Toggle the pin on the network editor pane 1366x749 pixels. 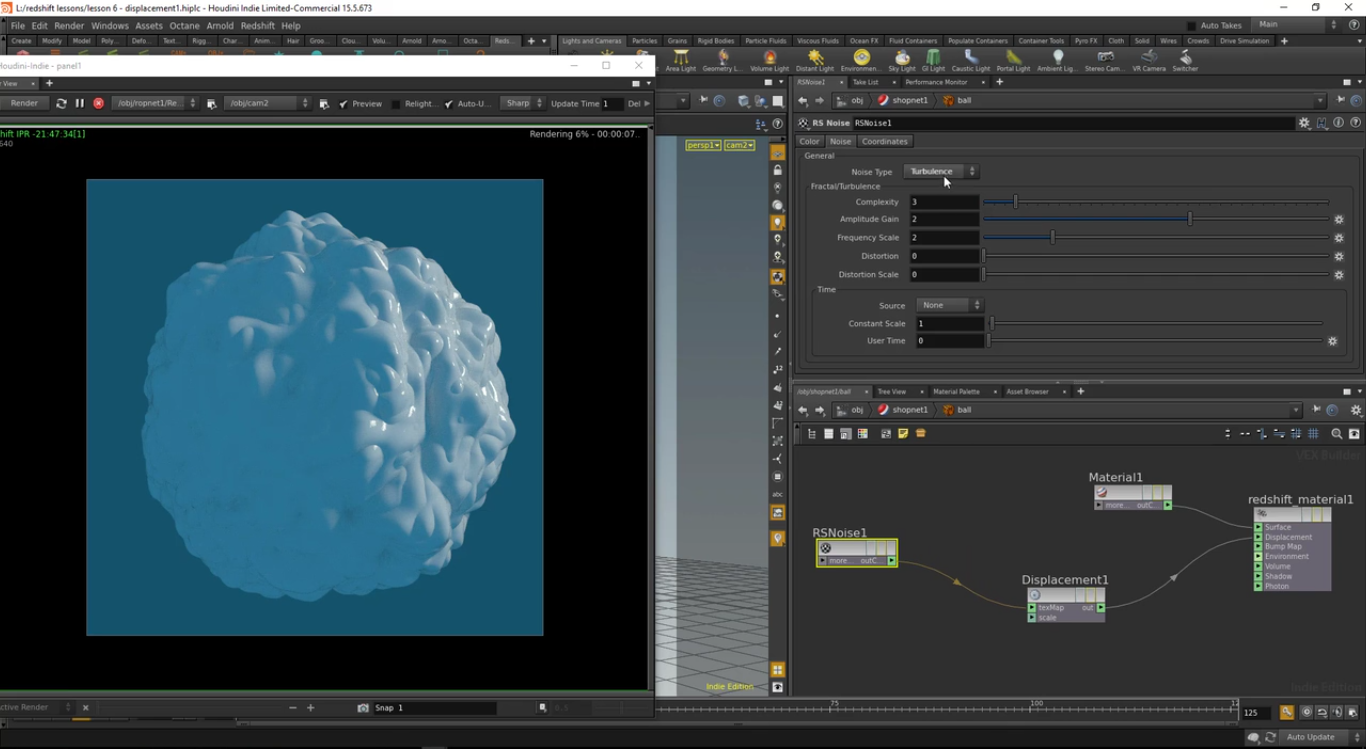pos(1316,410)
